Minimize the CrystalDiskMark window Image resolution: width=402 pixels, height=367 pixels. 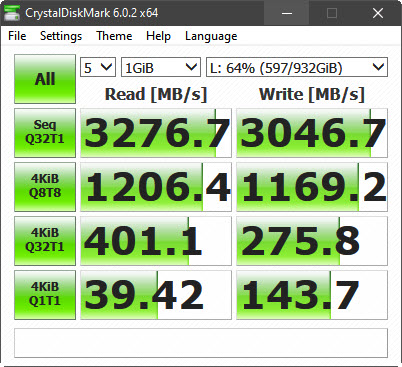pos(287,13)
